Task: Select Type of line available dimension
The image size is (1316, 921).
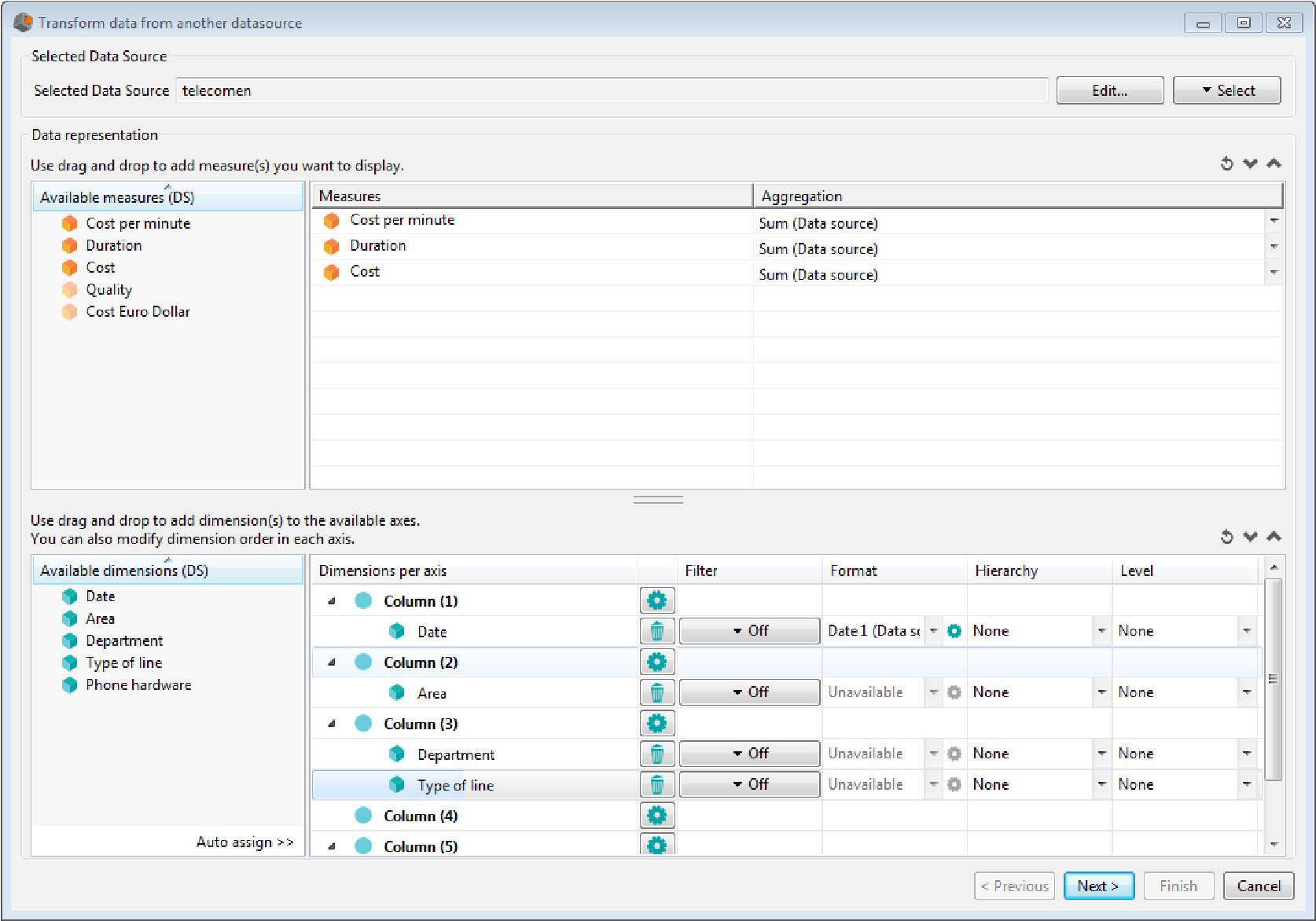Action: pos(123,663)
